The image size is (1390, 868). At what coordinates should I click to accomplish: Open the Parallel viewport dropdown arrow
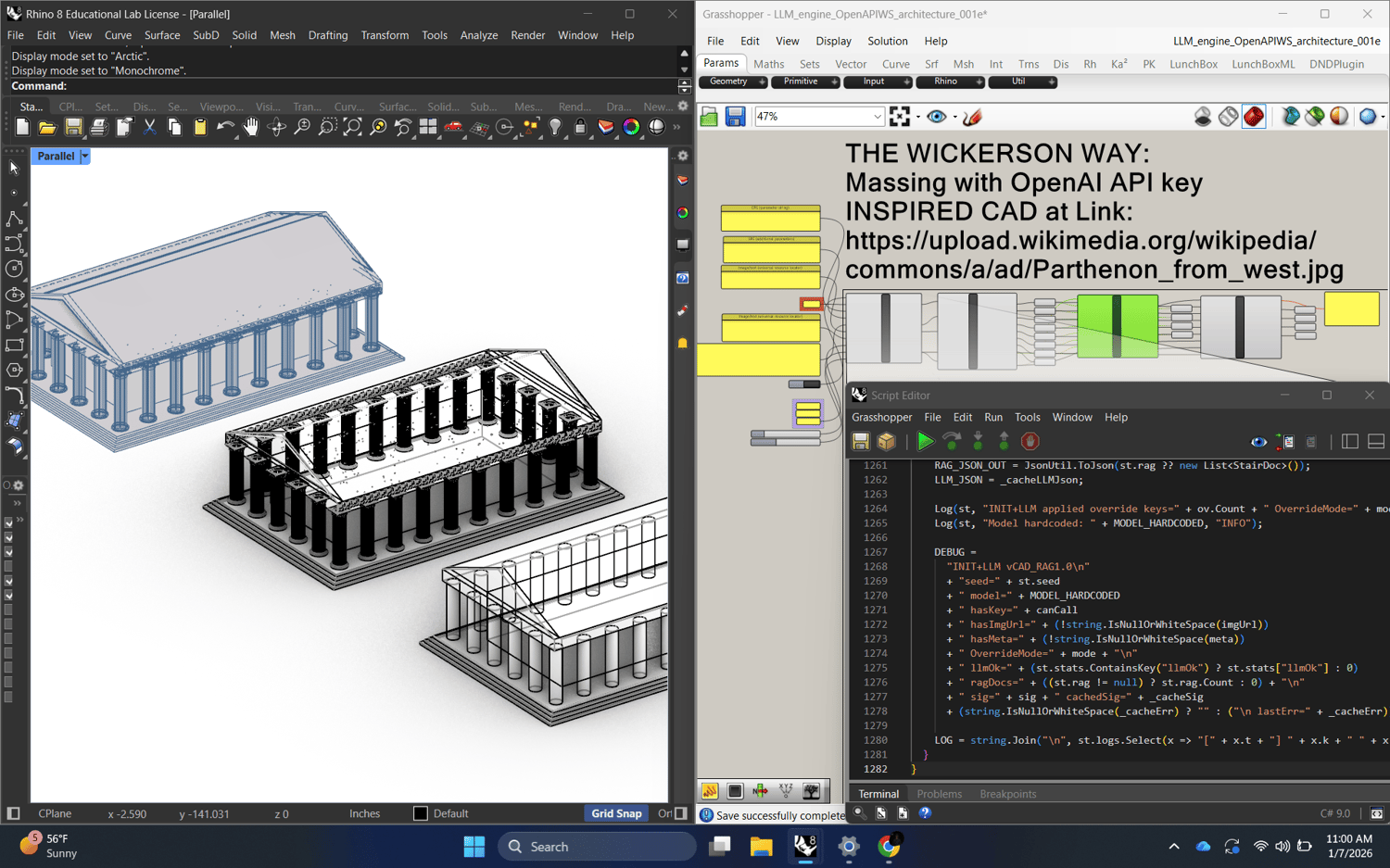(85, 157)
